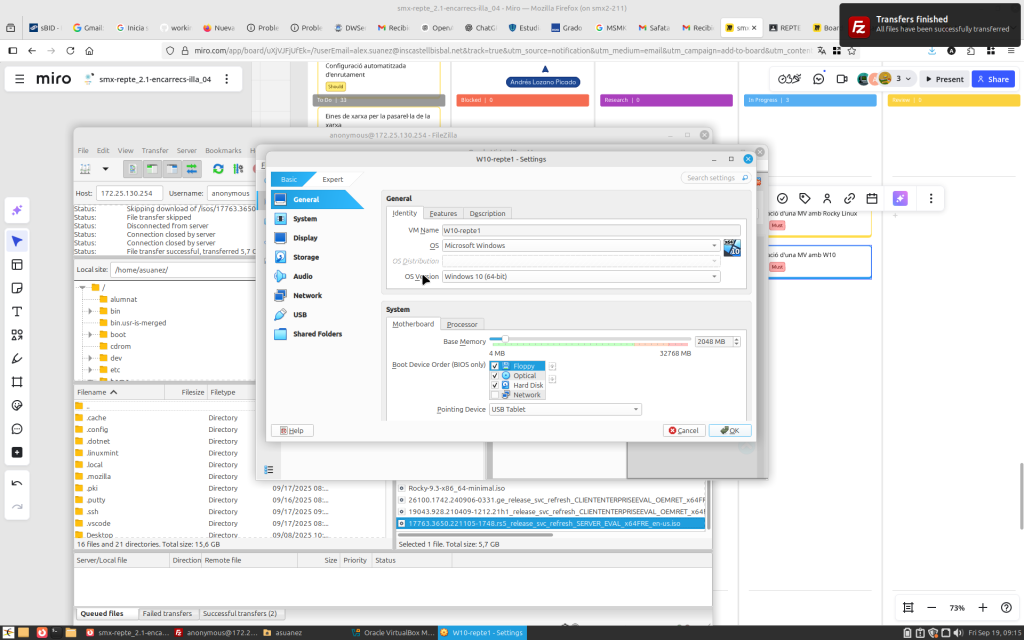
Task: Switch to the Processor tab
Action: 462,324
